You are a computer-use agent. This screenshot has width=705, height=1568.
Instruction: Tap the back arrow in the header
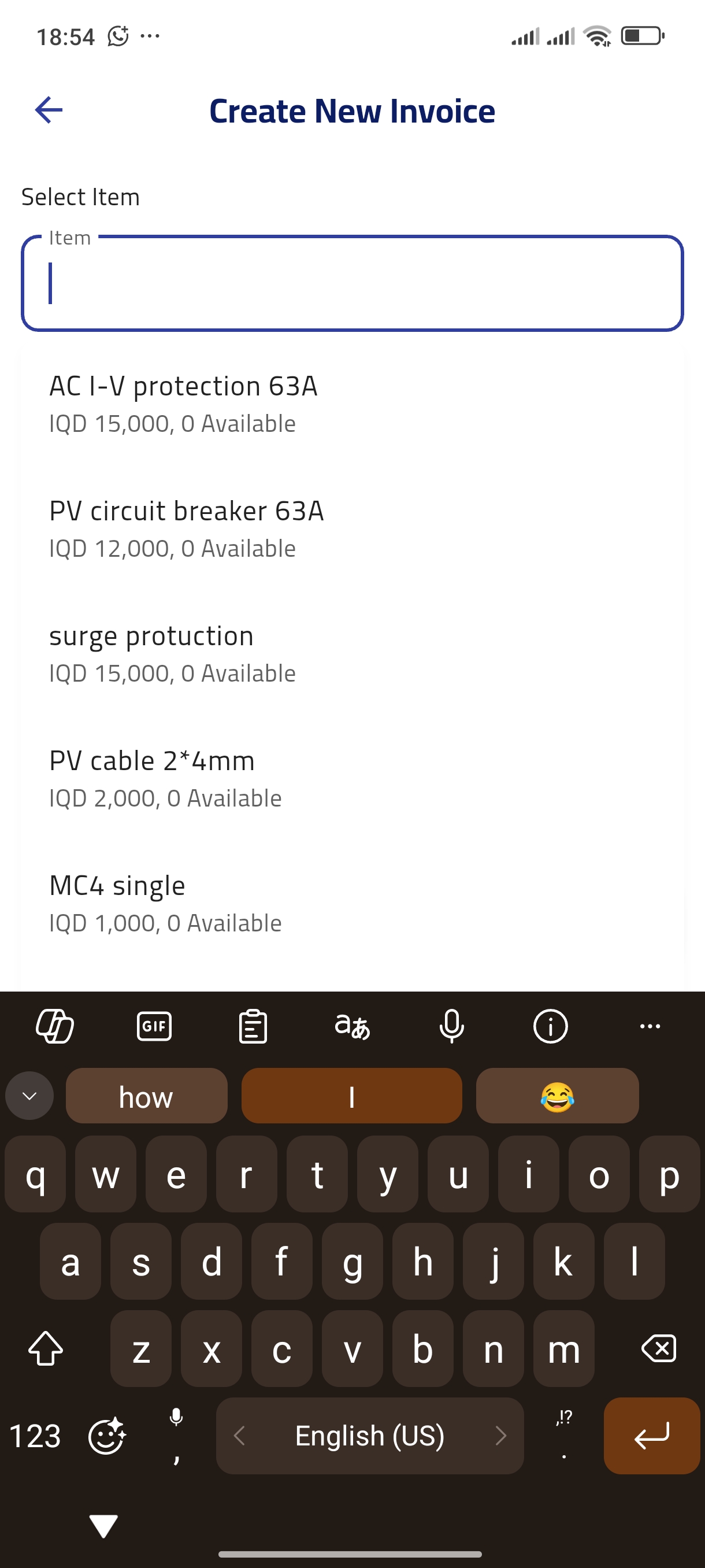tap(49, 110)
